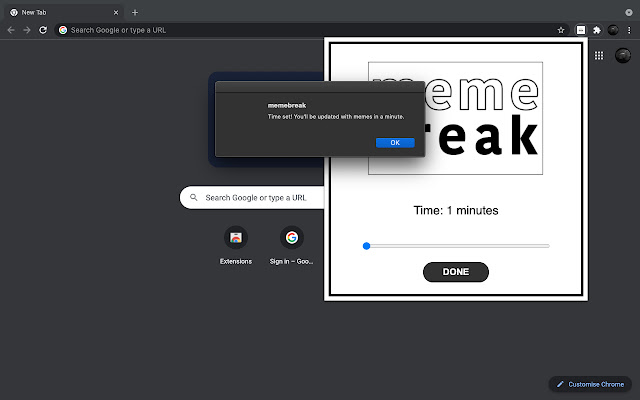Open the Google account avatar on the page
This screenshot has height=400, width=640.
[x=623, y=56]
